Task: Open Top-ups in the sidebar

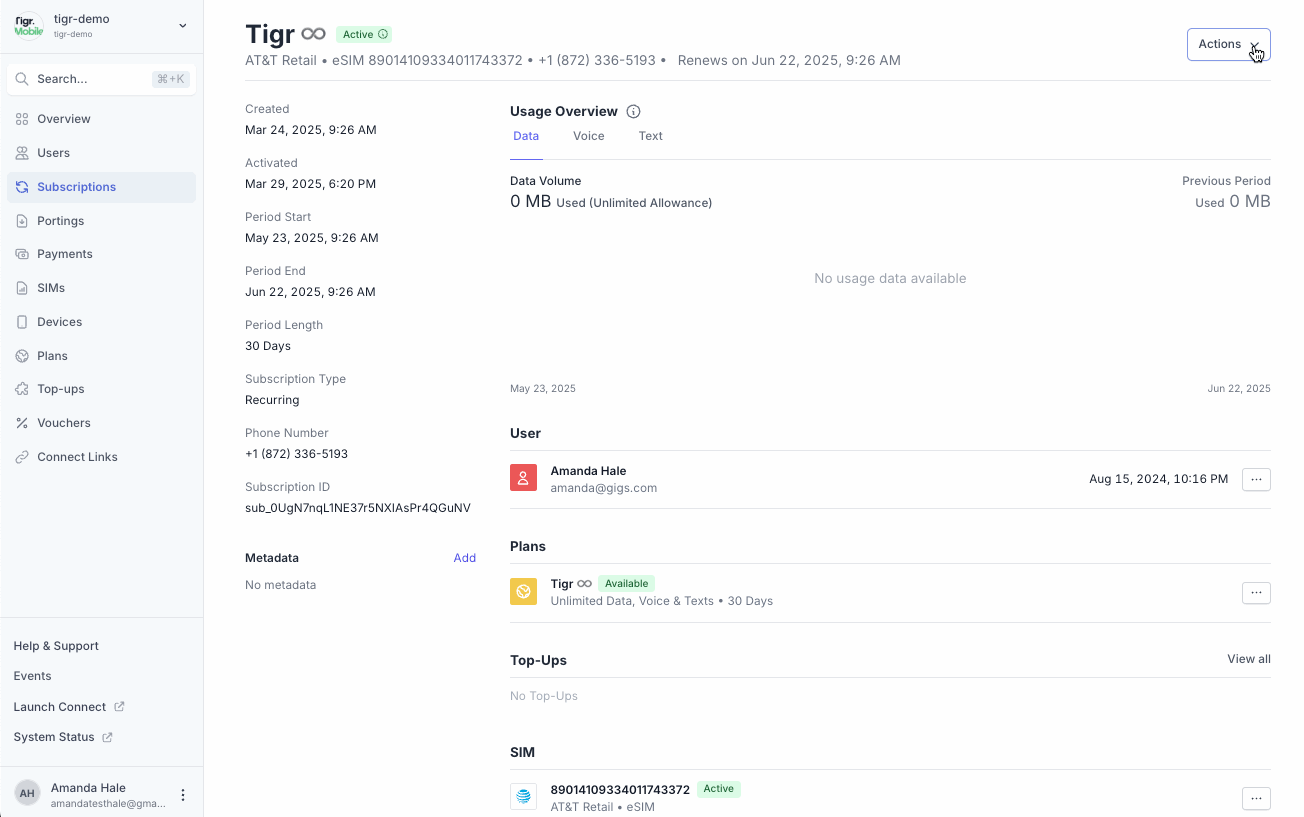Action: (x=101, y=389)
